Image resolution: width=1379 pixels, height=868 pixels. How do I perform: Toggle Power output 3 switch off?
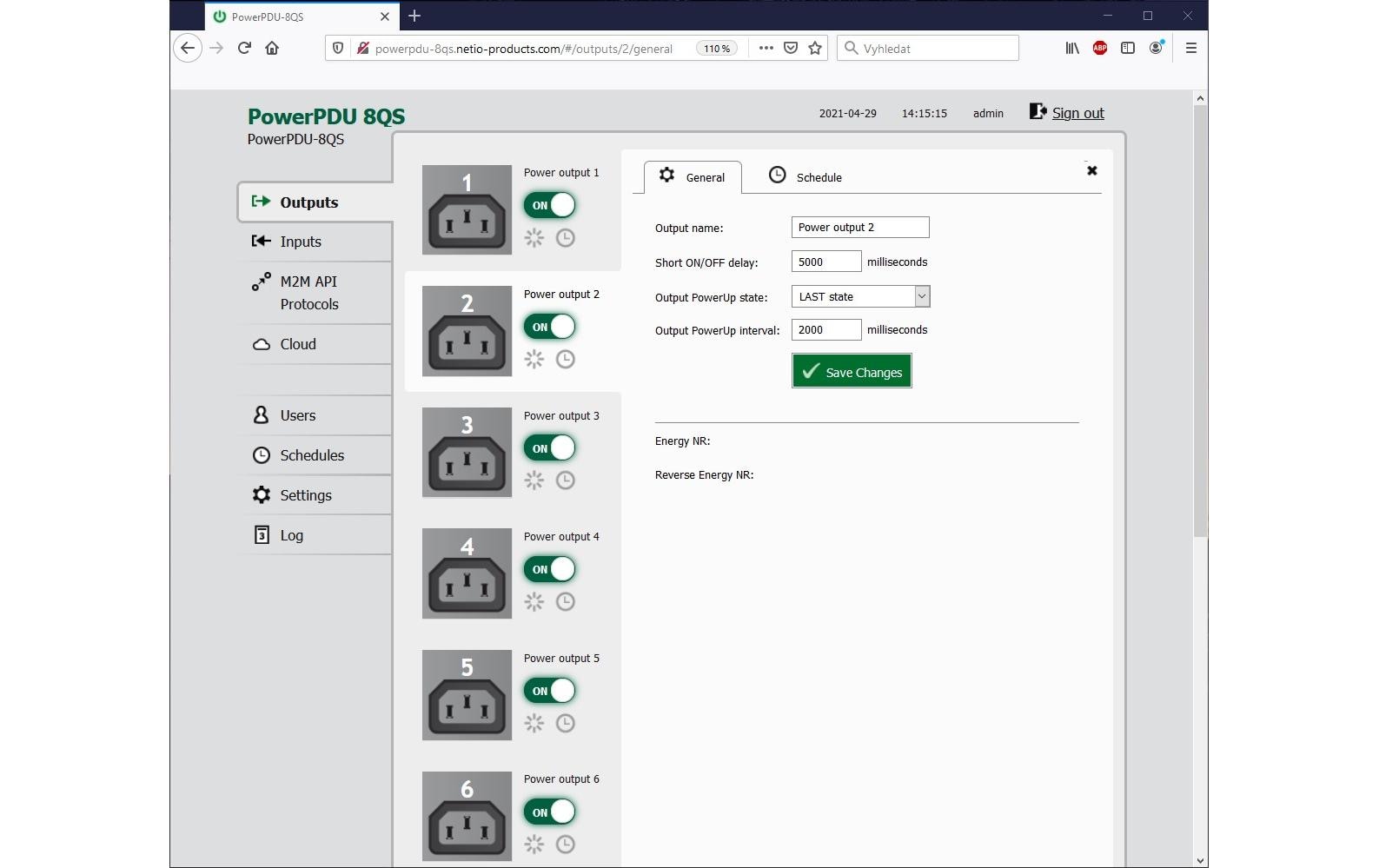pyautogui.click(x=550, y=447)
